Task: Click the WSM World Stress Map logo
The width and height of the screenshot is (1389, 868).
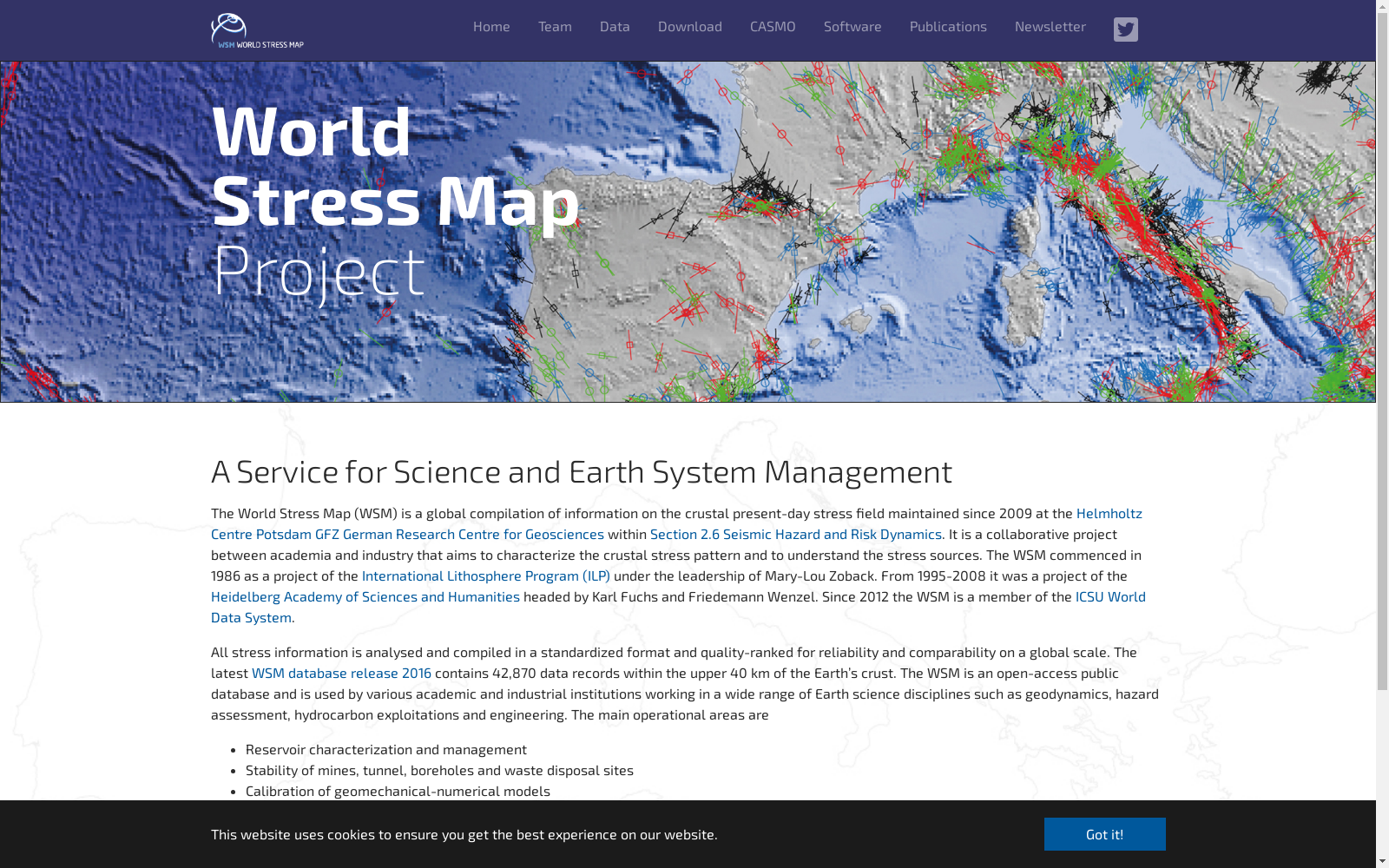Action: [x=258, y=29]
